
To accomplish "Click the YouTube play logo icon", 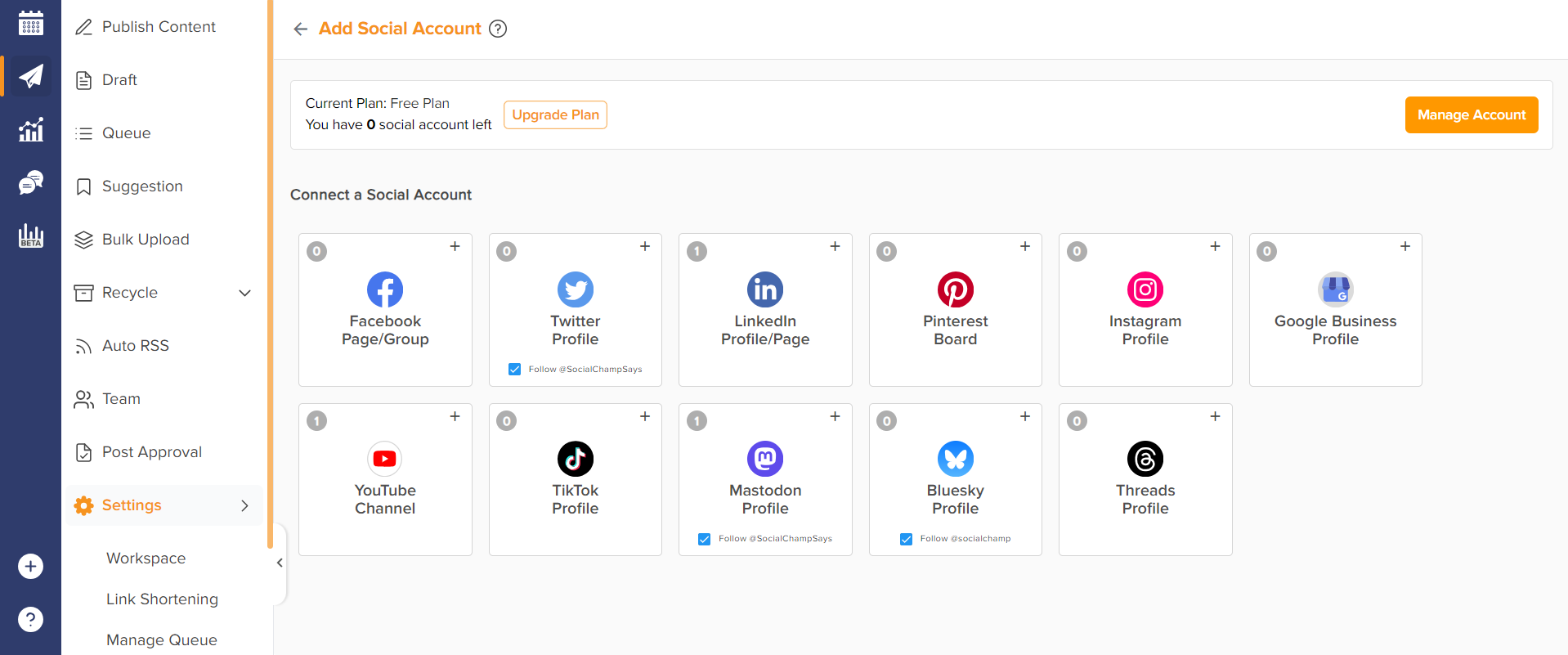I will 385,459.
